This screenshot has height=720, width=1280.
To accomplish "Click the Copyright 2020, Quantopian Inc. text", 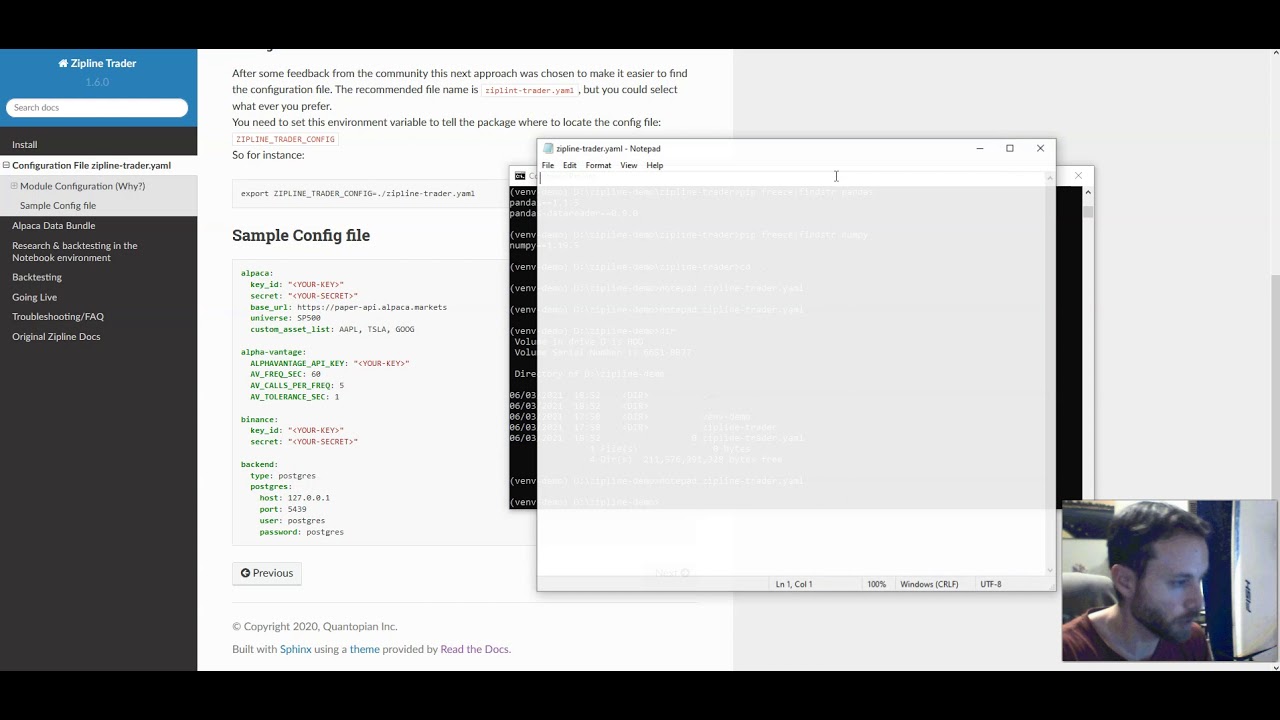I will point(315,627).
